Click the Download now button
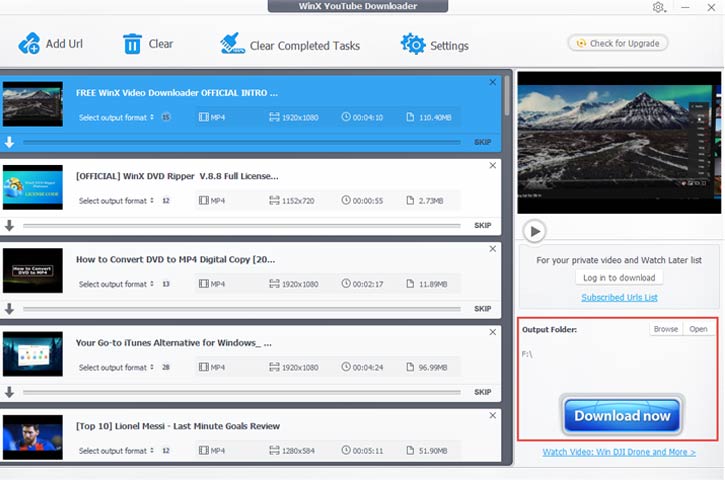 point(622,415)
